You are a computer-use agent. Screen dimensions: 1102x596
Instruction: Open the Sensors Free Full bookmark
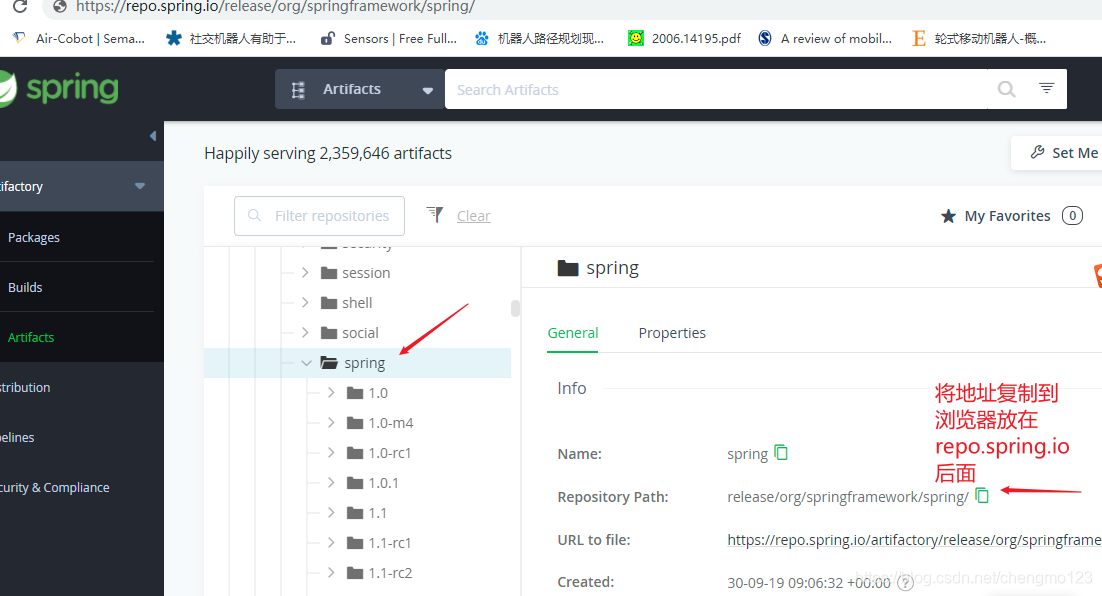(x=389, y=39)
